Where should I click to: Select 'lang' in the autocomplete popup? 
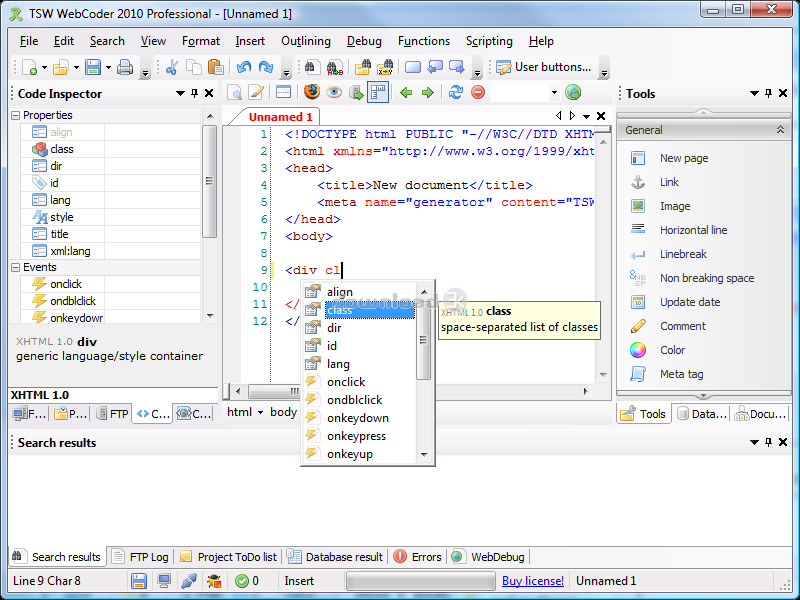(x=338, y=364)
